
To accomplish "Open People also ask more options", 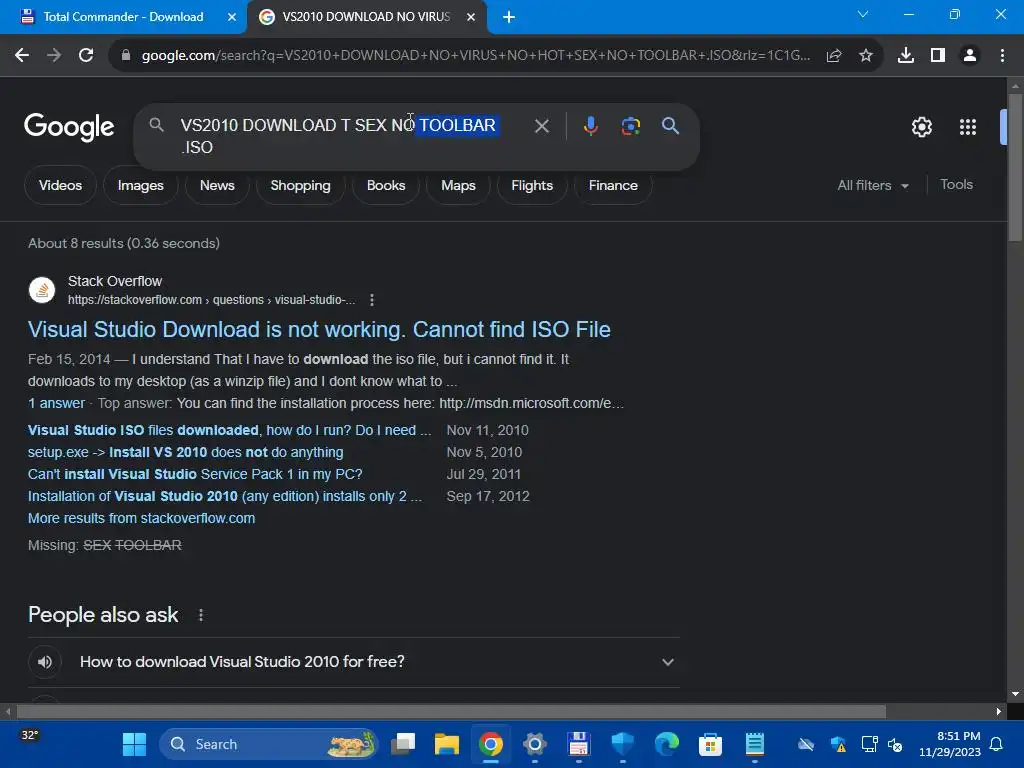I will [x=200, y=615].
